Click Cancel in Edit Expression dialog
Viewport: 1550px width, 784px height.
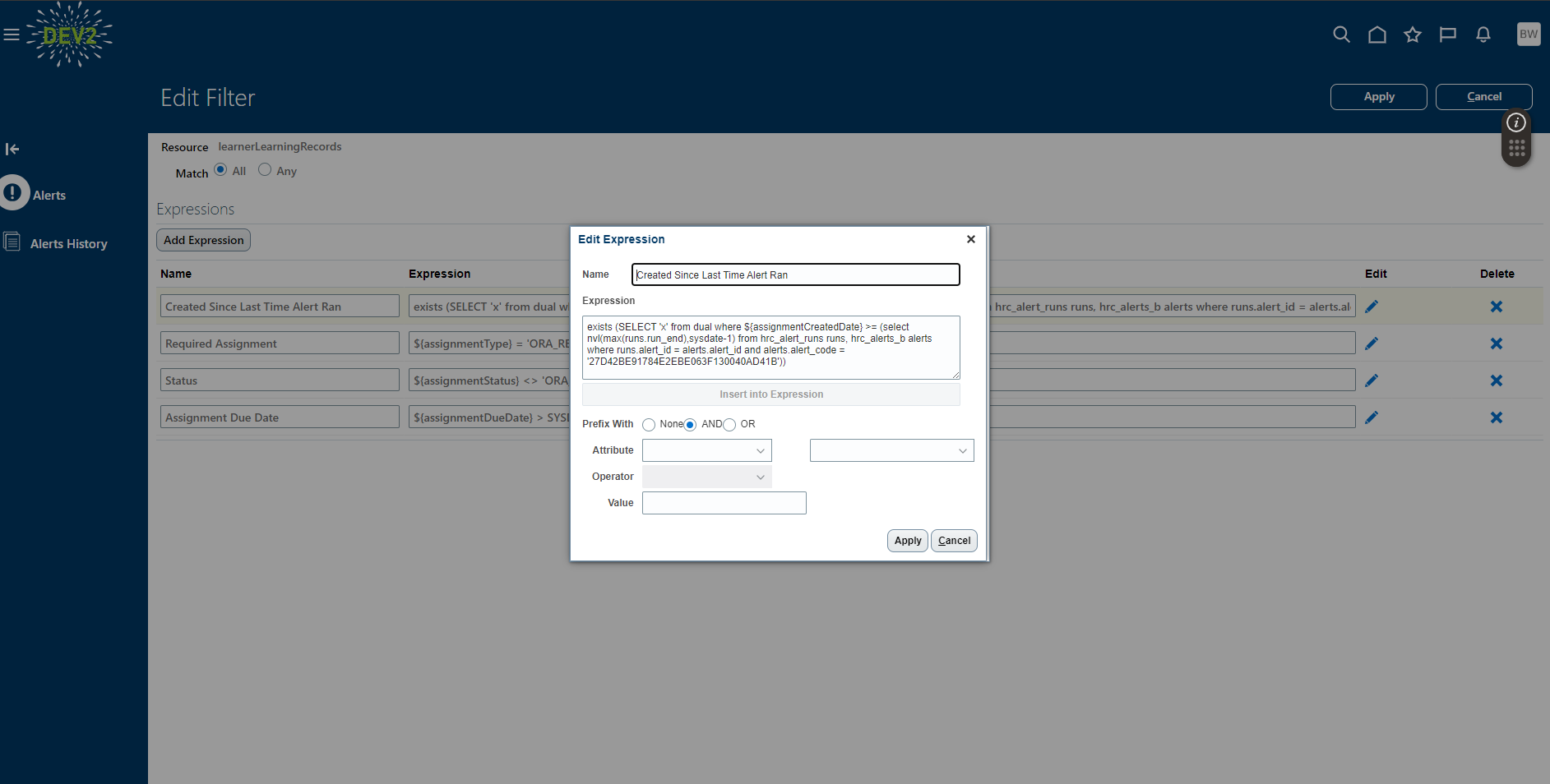click(954, 541)
